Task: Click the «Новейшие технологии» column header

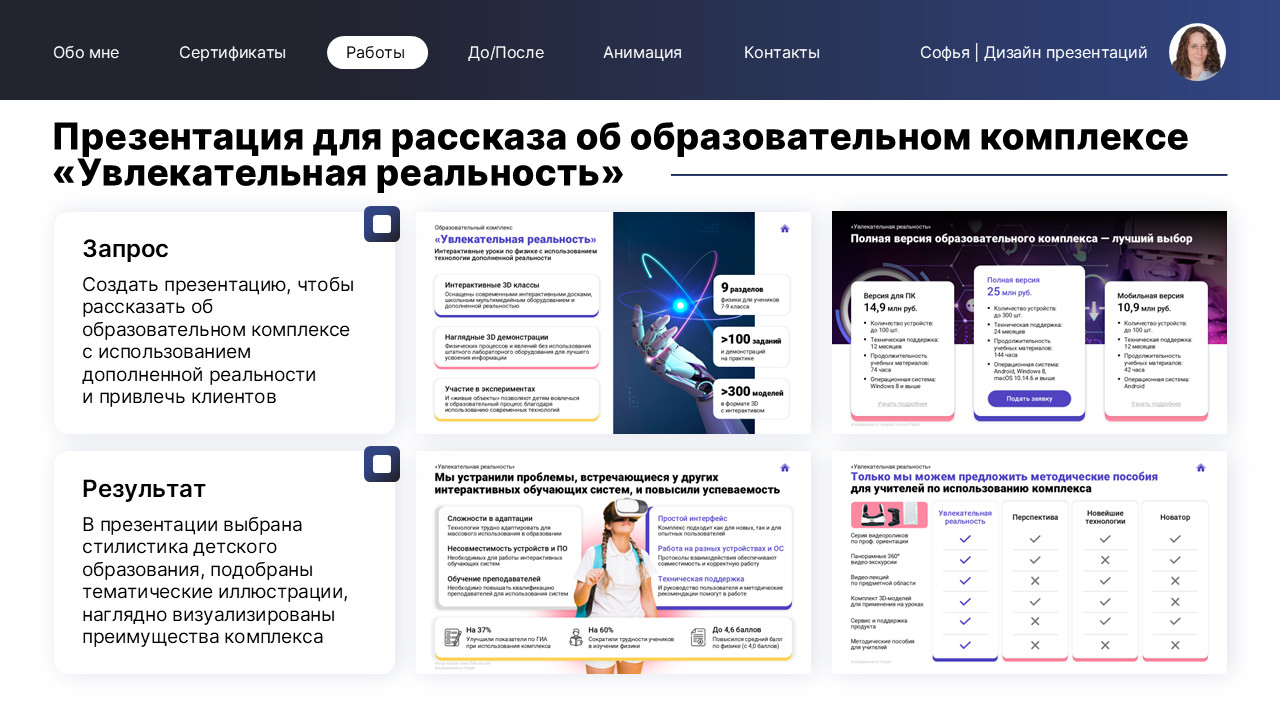Action: 1105,517
